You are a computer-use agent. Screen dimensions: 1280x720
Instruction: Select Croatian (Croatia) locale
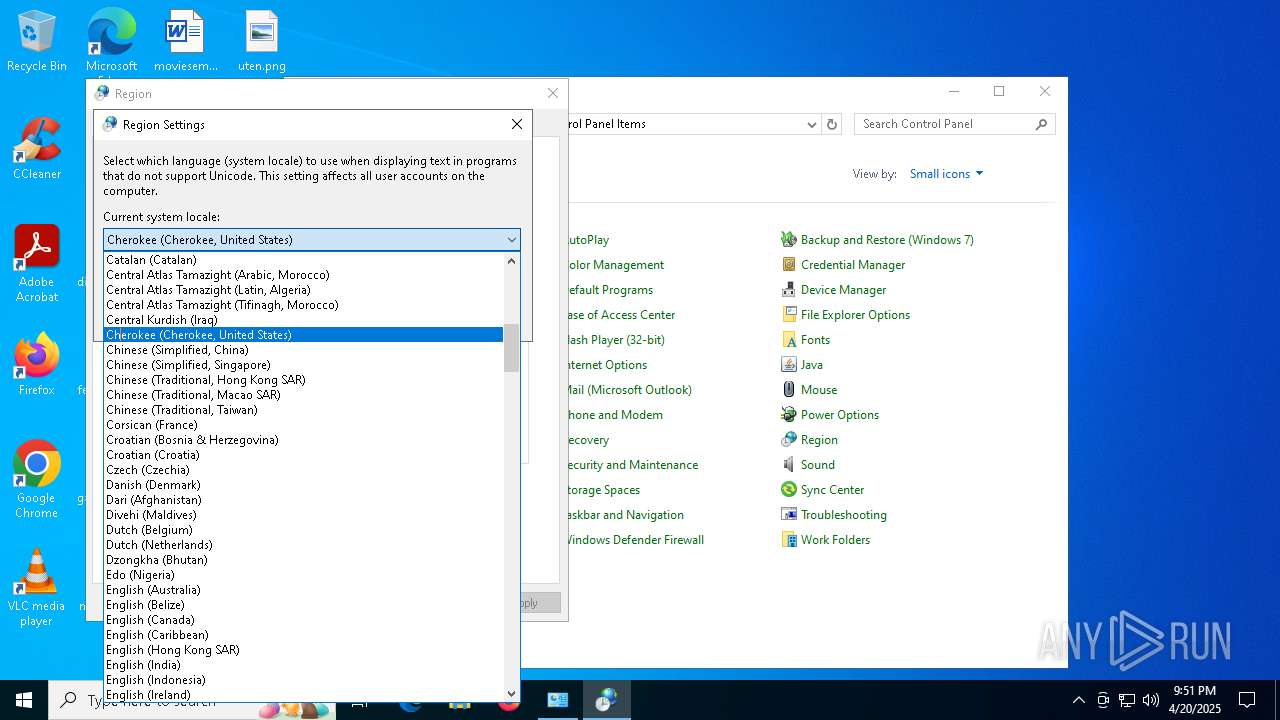[304, 455]
